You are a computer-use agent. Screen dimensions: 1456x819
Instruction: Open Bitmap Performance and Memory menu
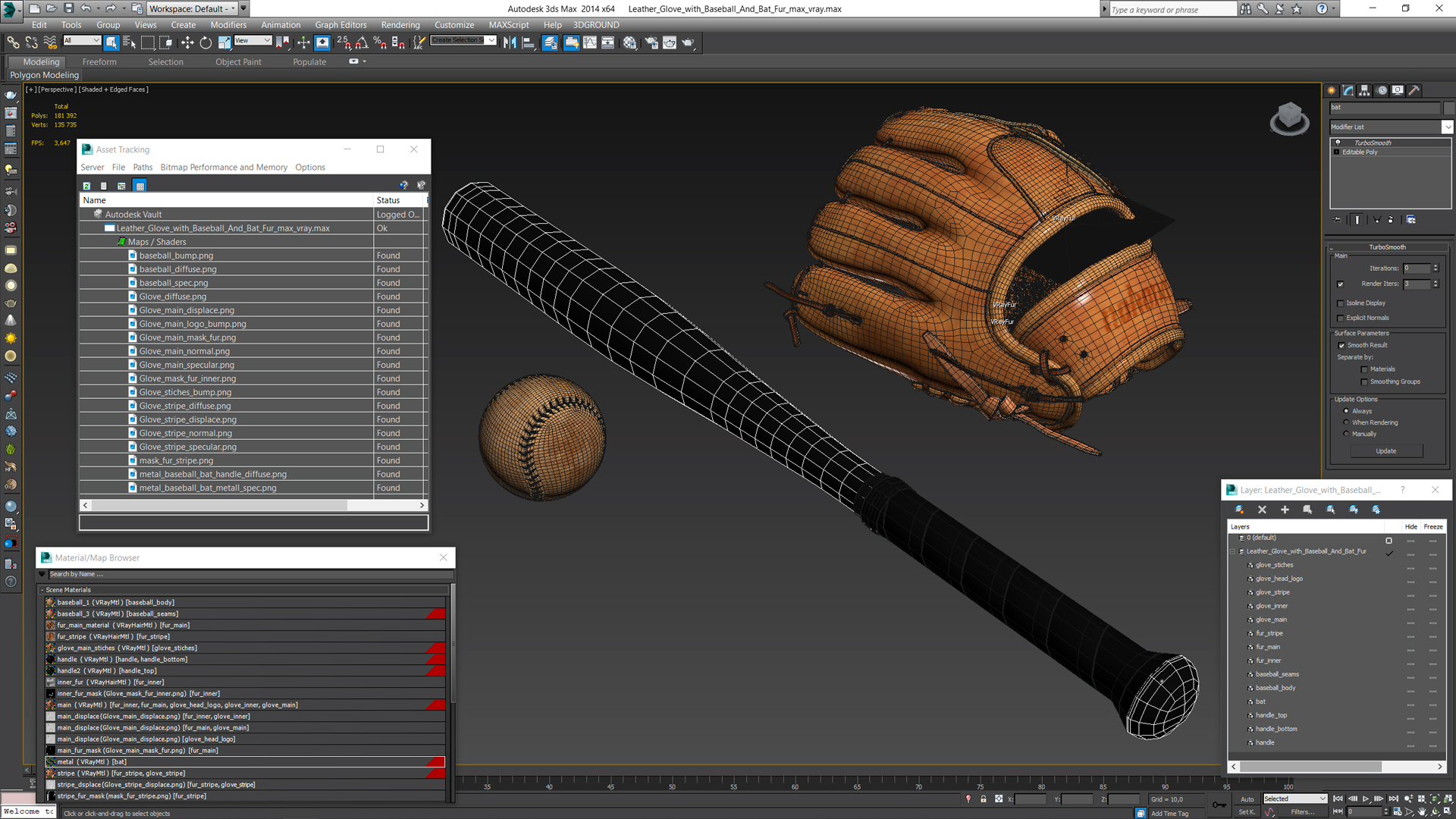(x=224, y=168)
